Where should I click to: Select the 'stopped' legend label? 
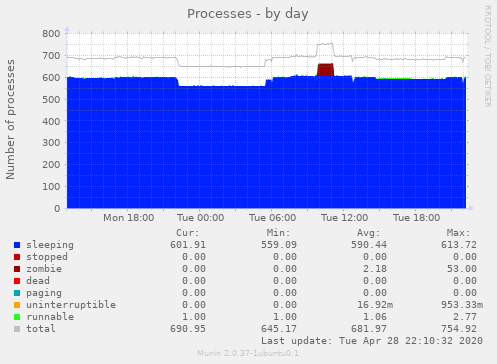tap(47, 257)
